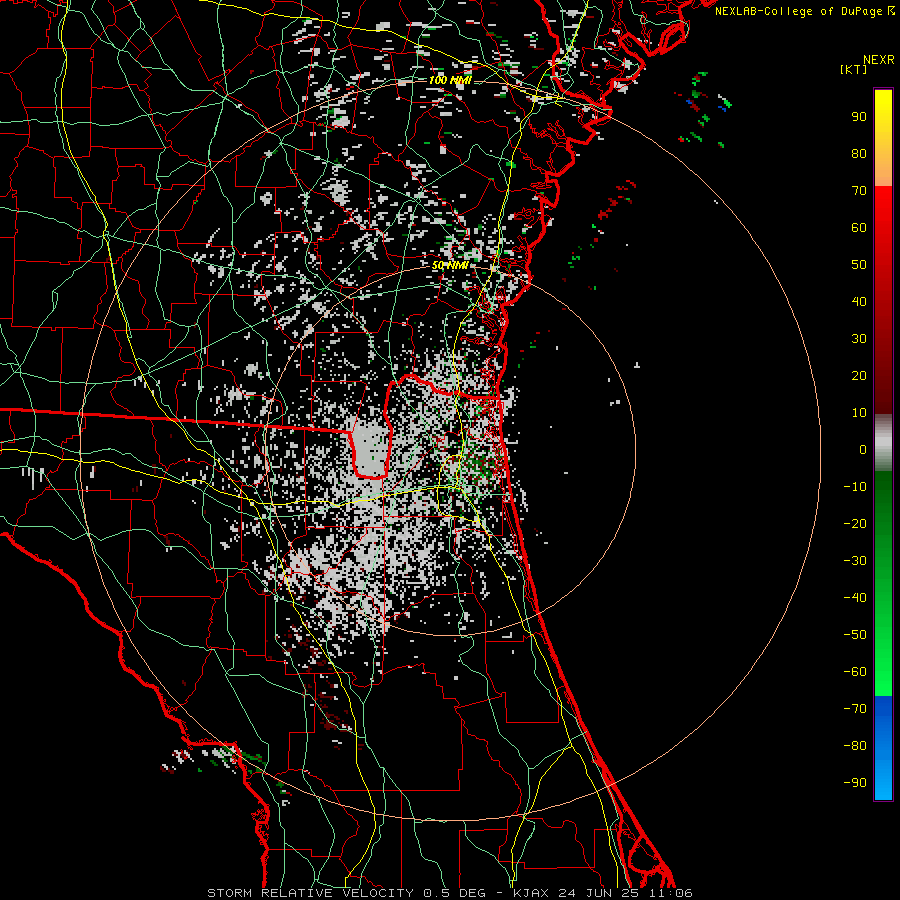Click the 0.5 DEG elevation text
900x900 pixels.
[x=454, y=893]
